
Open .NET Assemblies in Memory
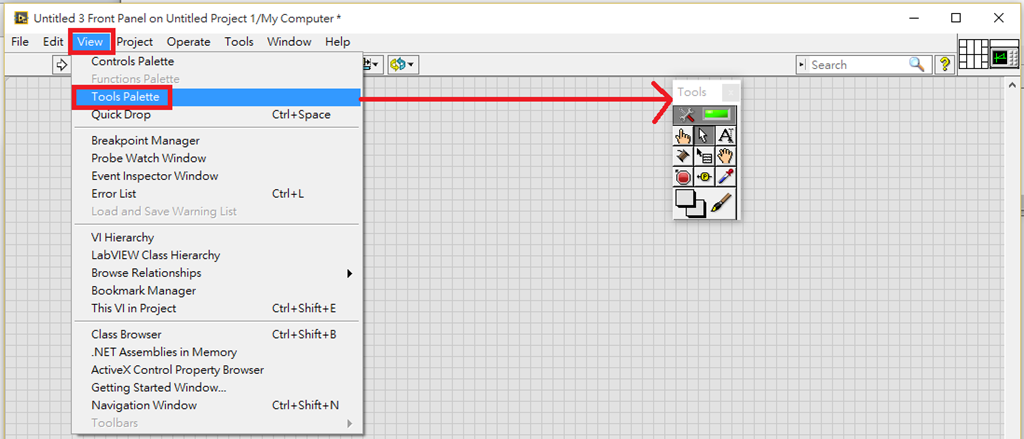[216, 352]
